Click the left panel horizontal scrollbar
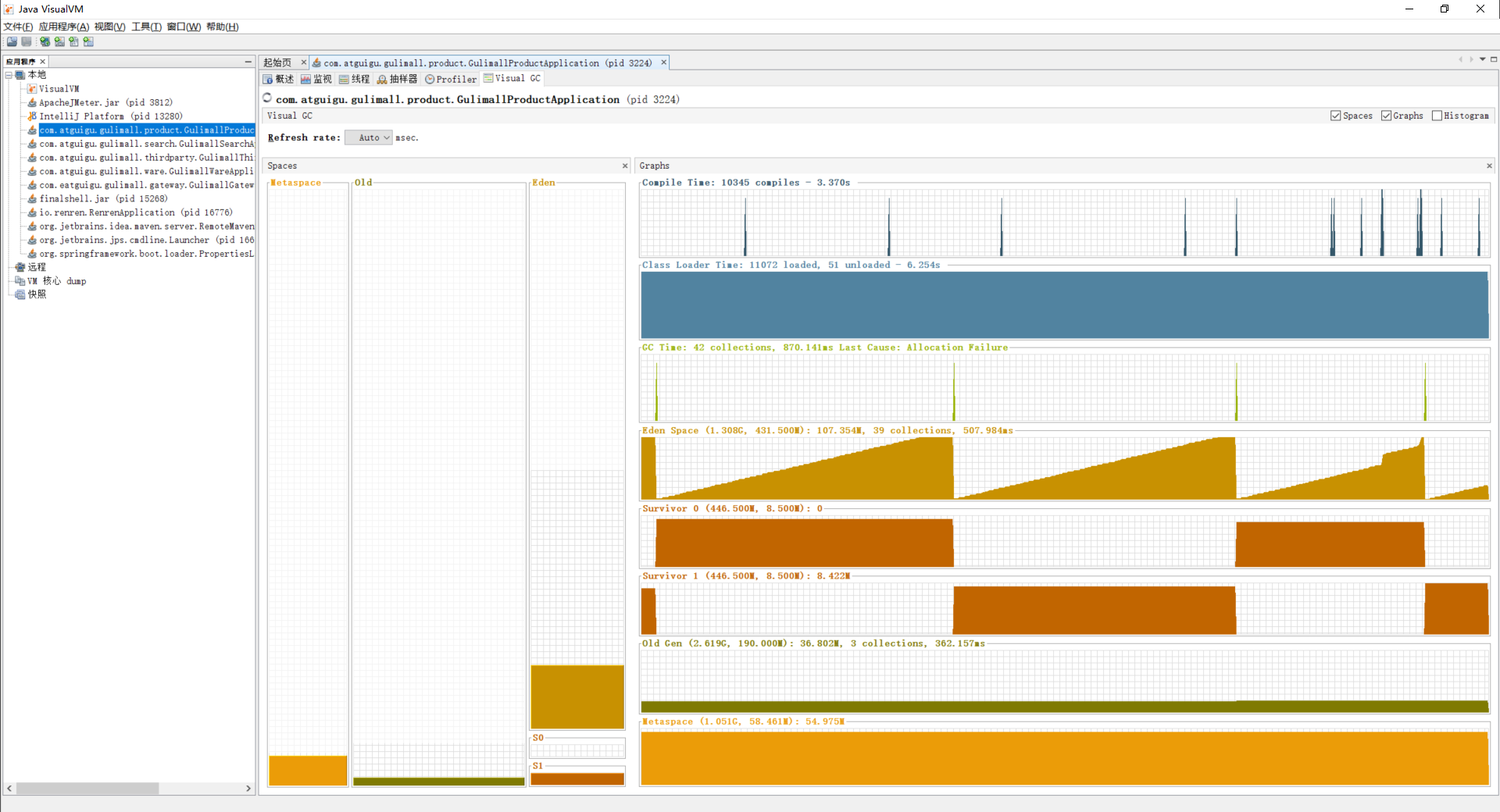 pos(87,789)
